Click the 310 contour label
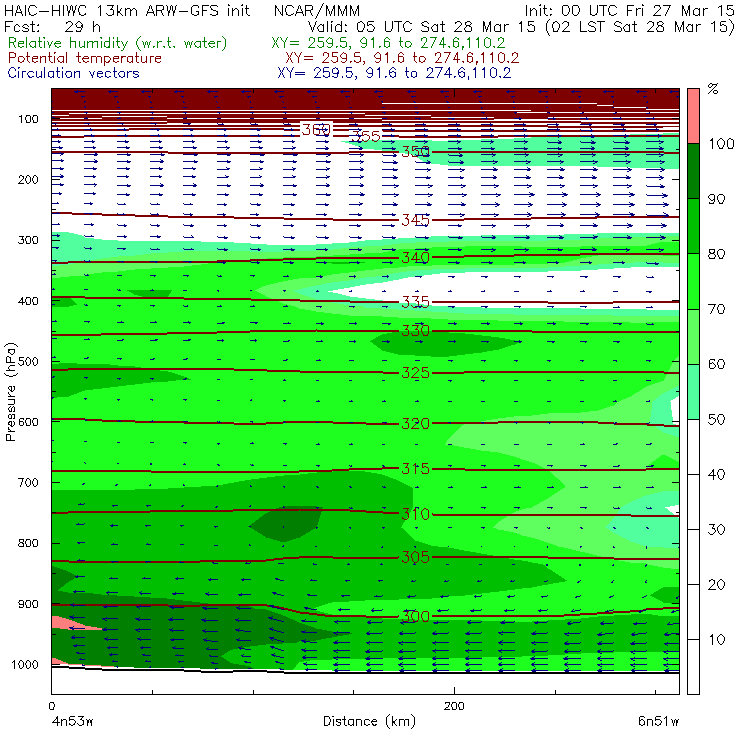 415,513
